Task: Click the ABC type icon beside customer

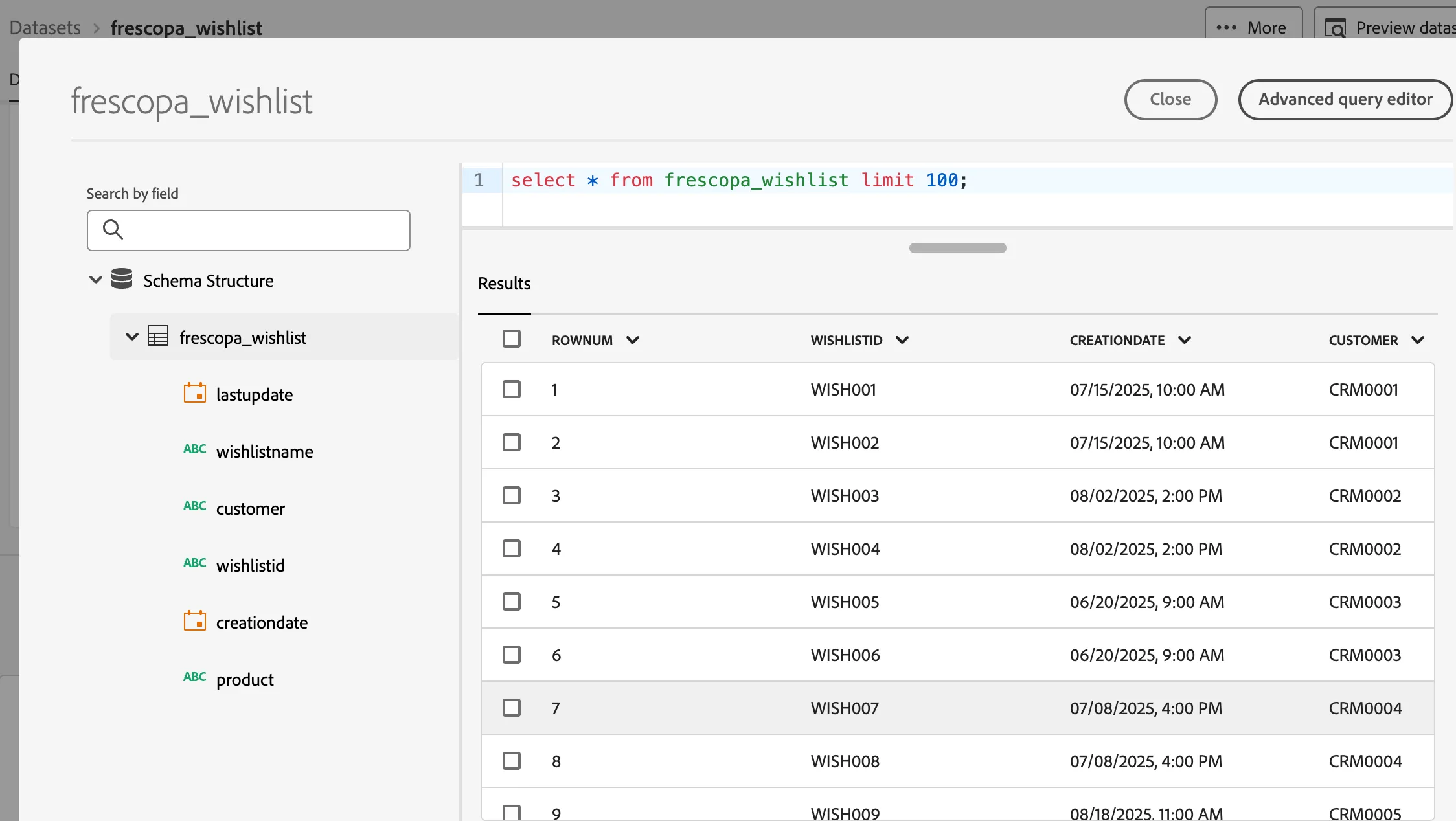Action: [x=194, y=506]
